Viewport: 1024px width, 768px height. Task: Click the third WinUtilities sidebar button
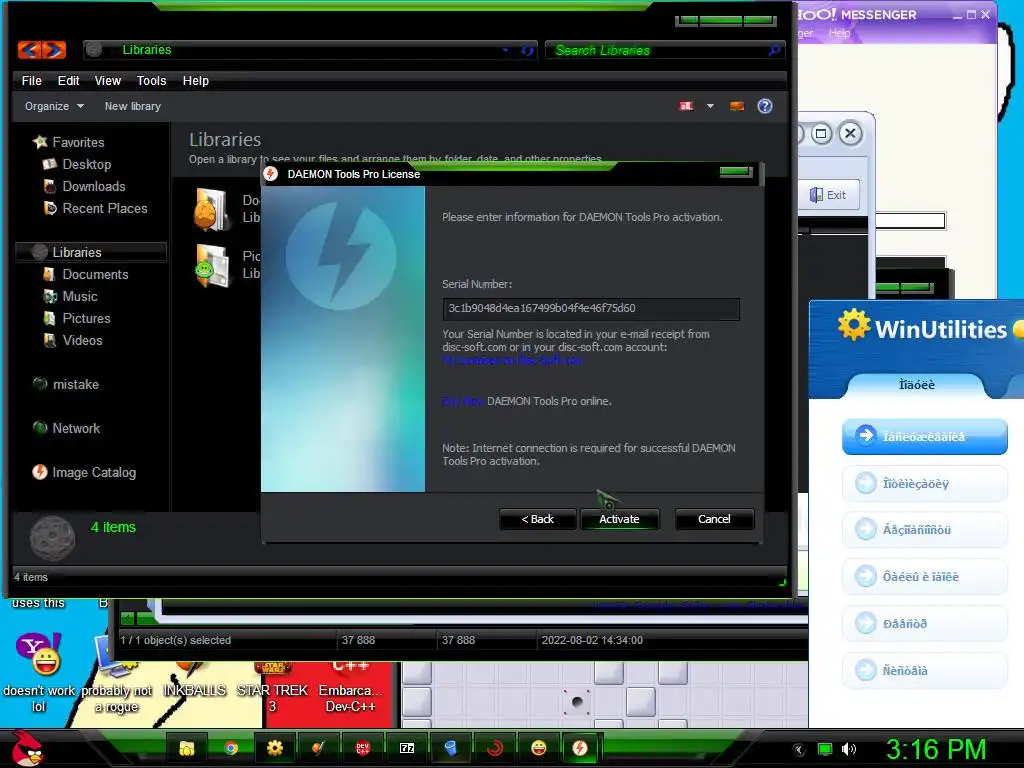[924, 530]
